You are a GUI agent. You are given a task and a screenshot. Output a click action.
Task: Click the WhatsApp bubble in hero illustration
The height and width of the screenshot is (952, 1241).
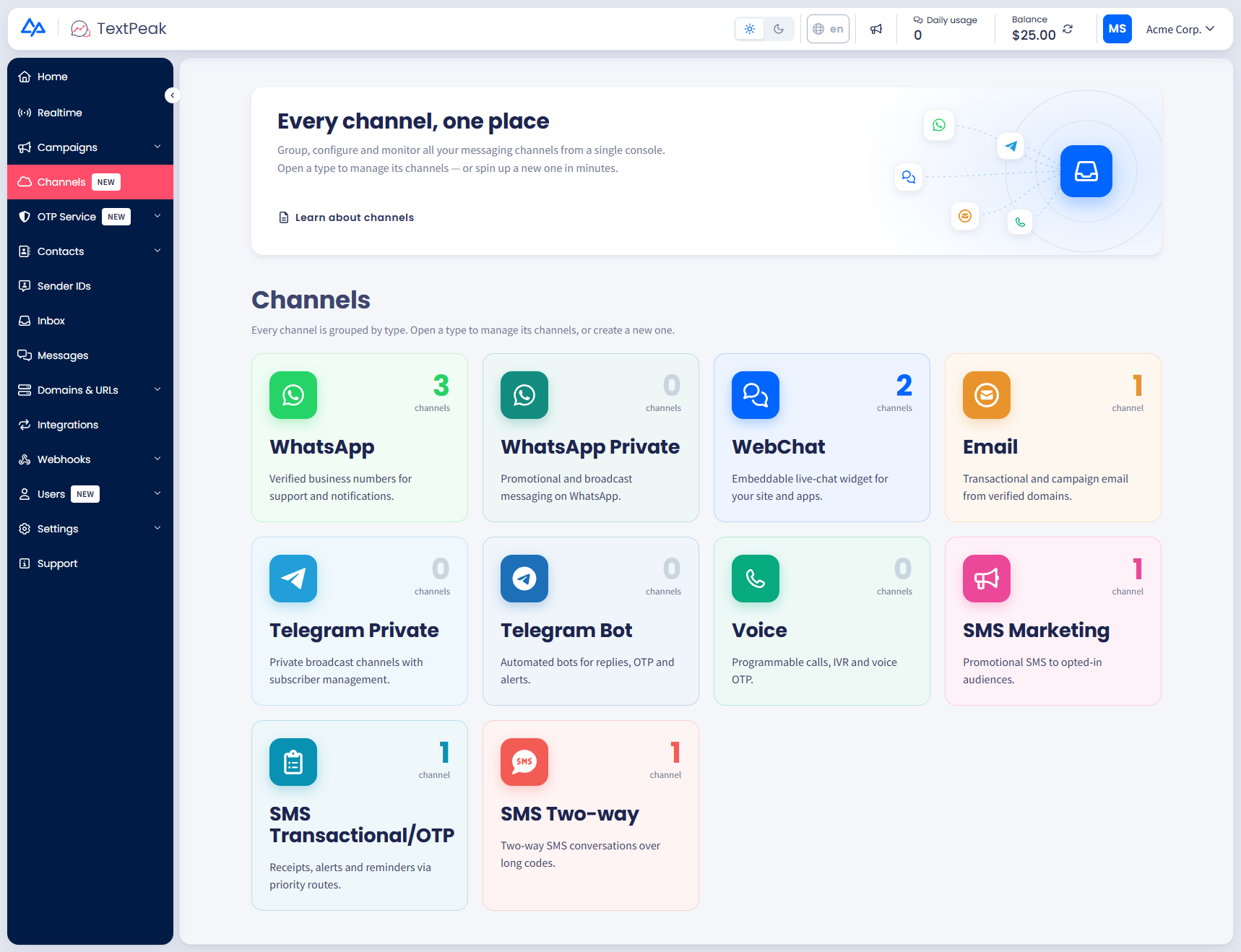[939, 125]
